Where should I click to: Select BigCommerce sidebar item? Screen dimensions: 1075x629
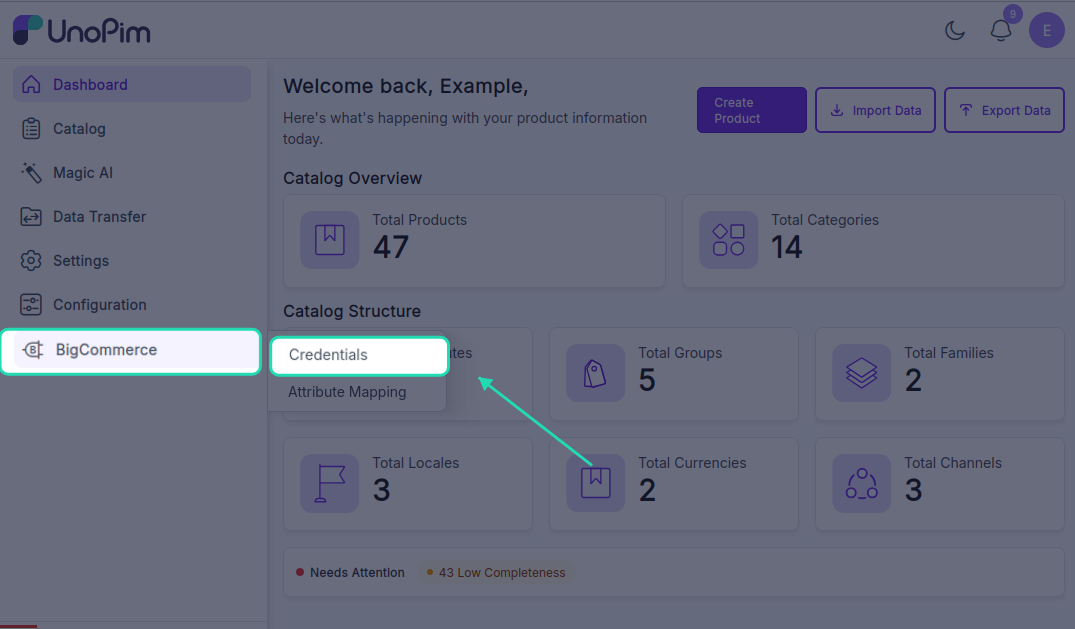point(131,351)
